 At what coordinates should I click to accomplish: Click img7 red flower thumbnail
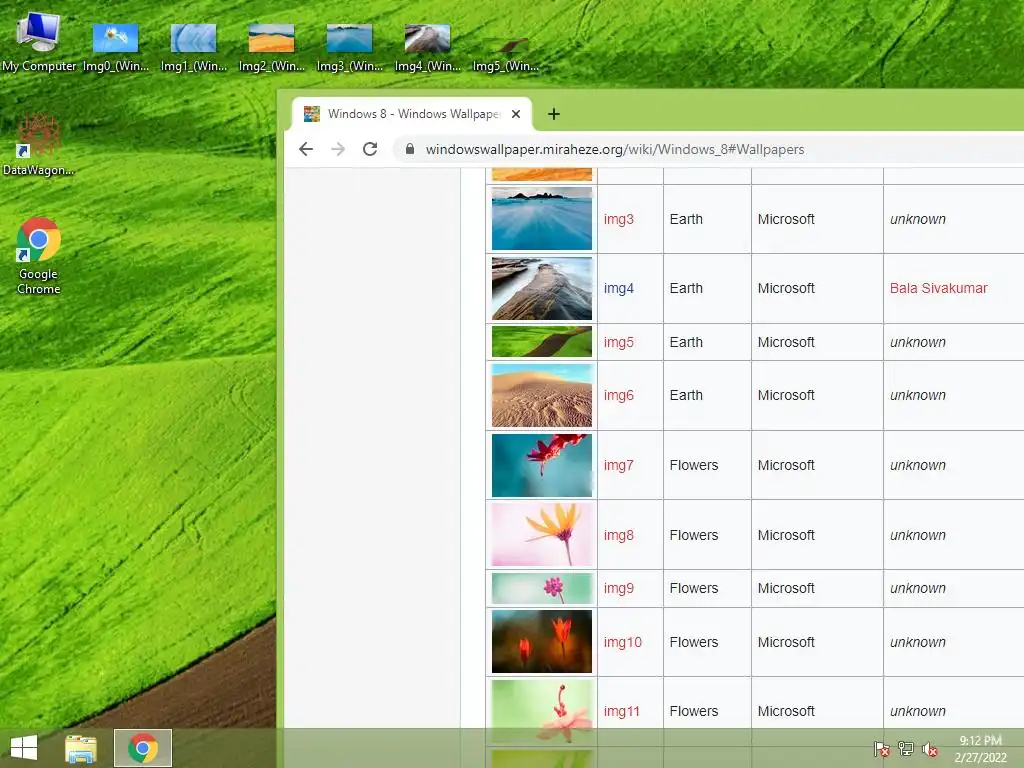pos(541,465)
